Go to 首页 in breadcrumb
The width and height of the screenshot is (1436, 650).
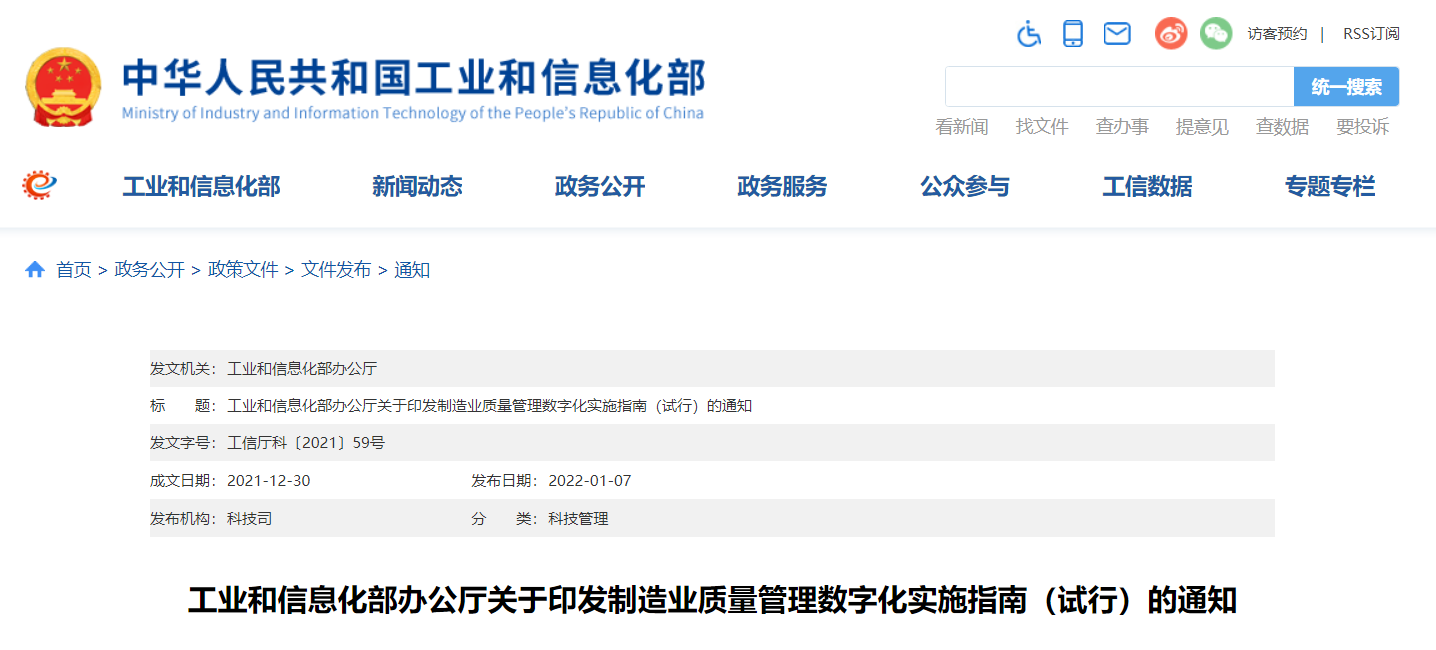click(x=73, y=270)
